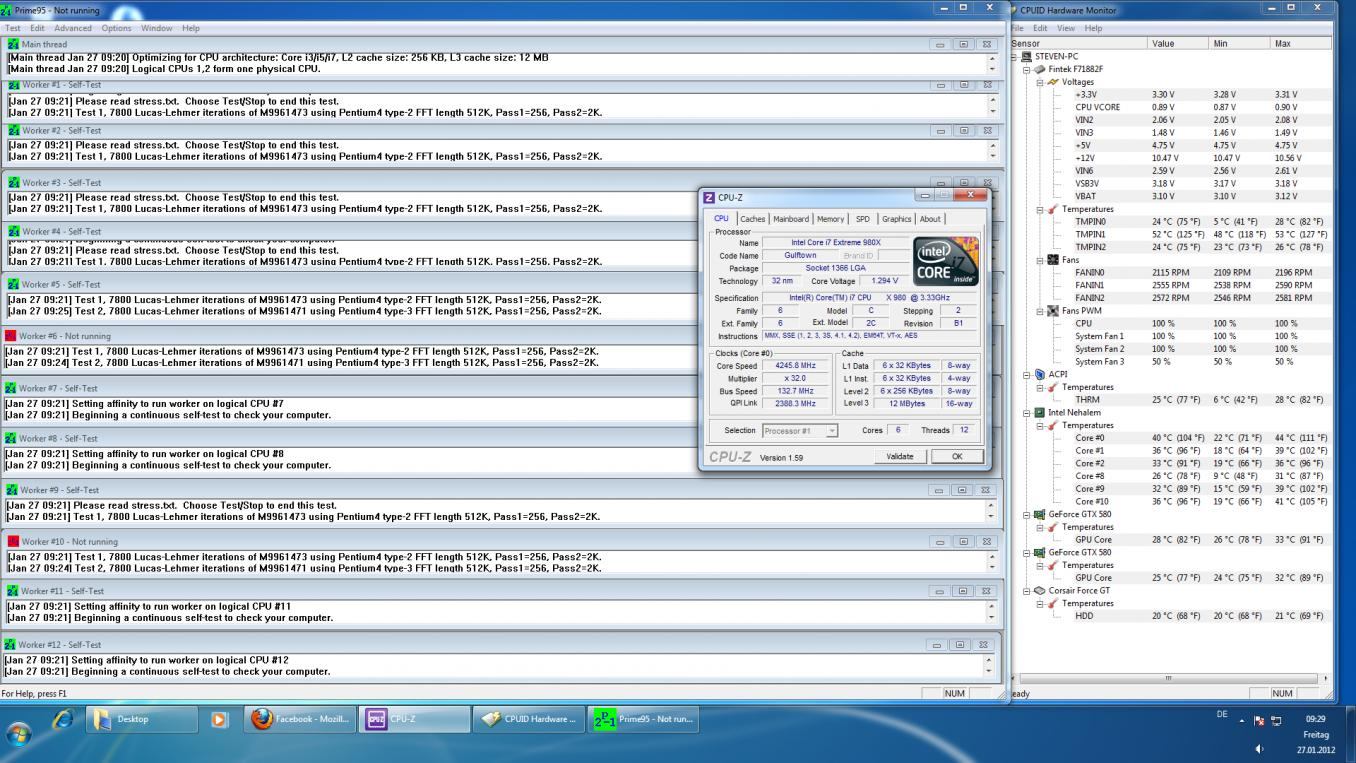Click the Worker #1 window scroll down arrow

992,111
